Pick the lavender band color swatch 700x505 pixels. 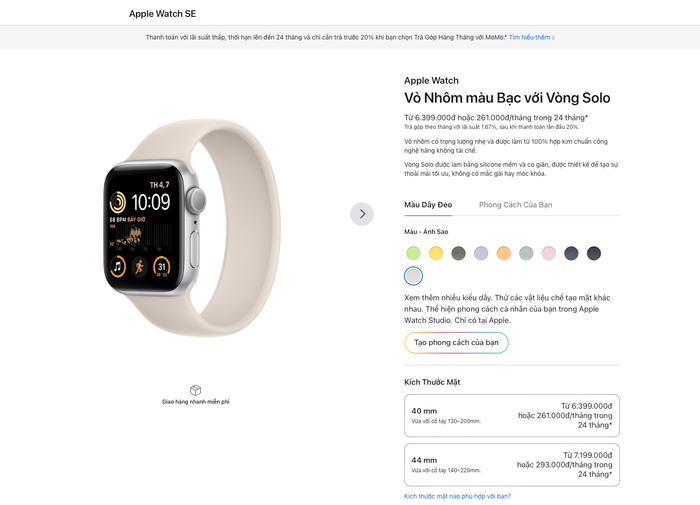[x=481, y=253]
